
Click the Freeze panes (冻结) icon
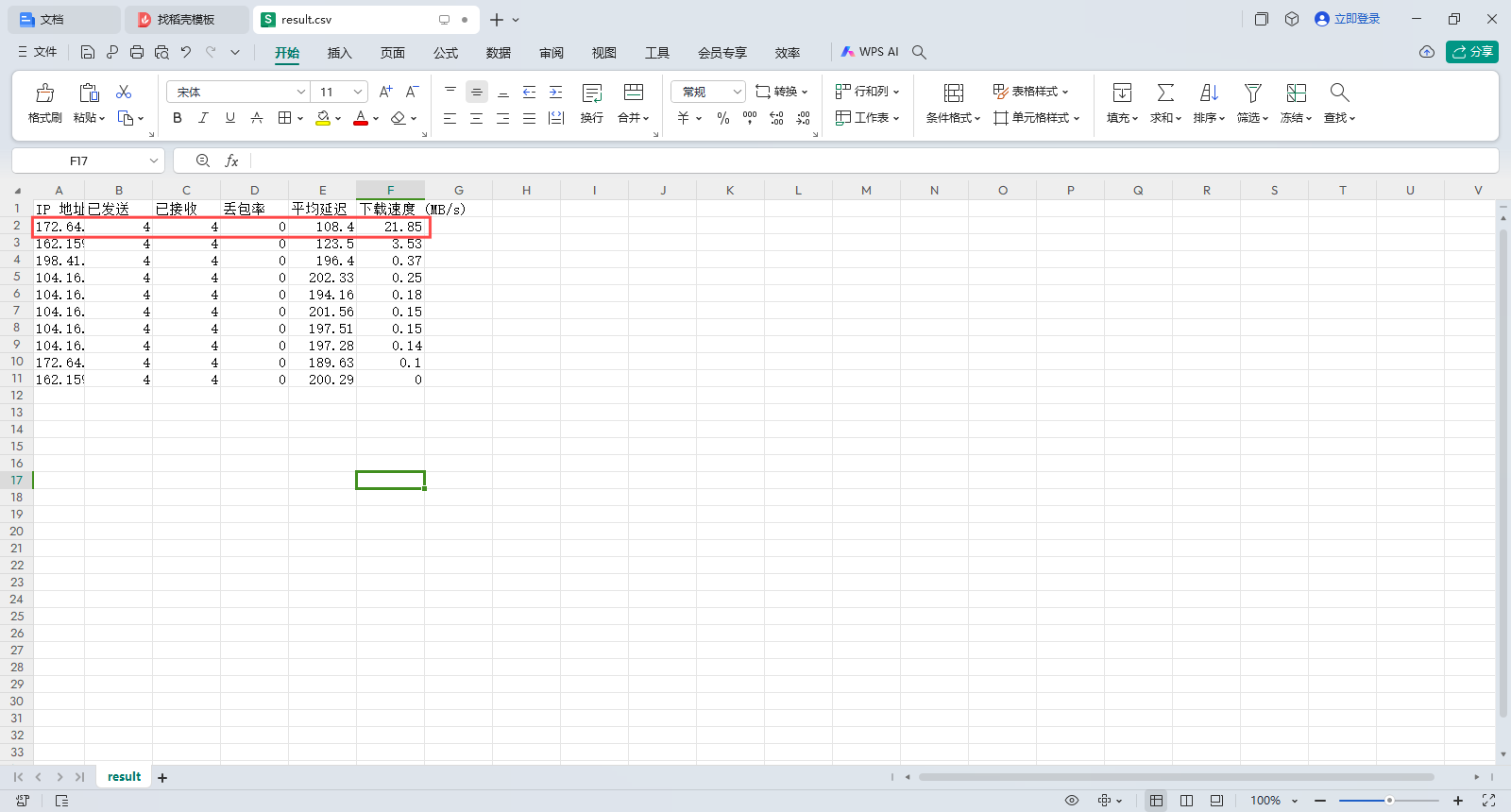(1296, 93)
